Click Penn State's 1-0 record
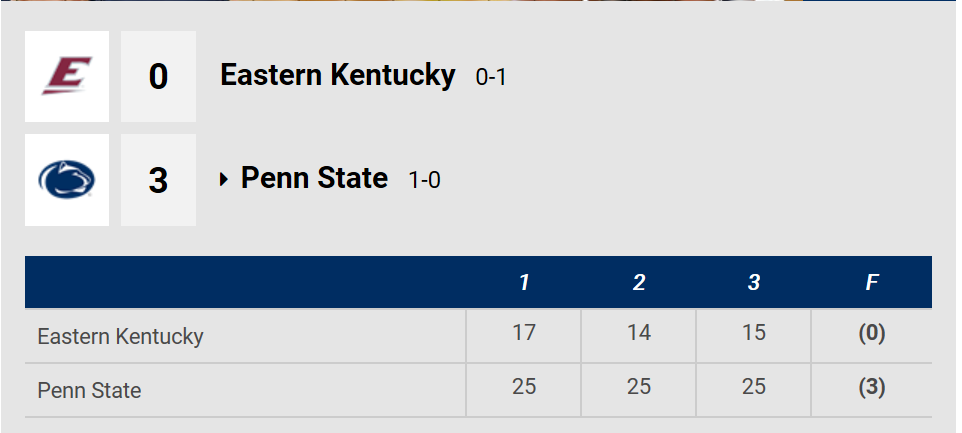This screenshot has height=433, width=962. [425, 180]
